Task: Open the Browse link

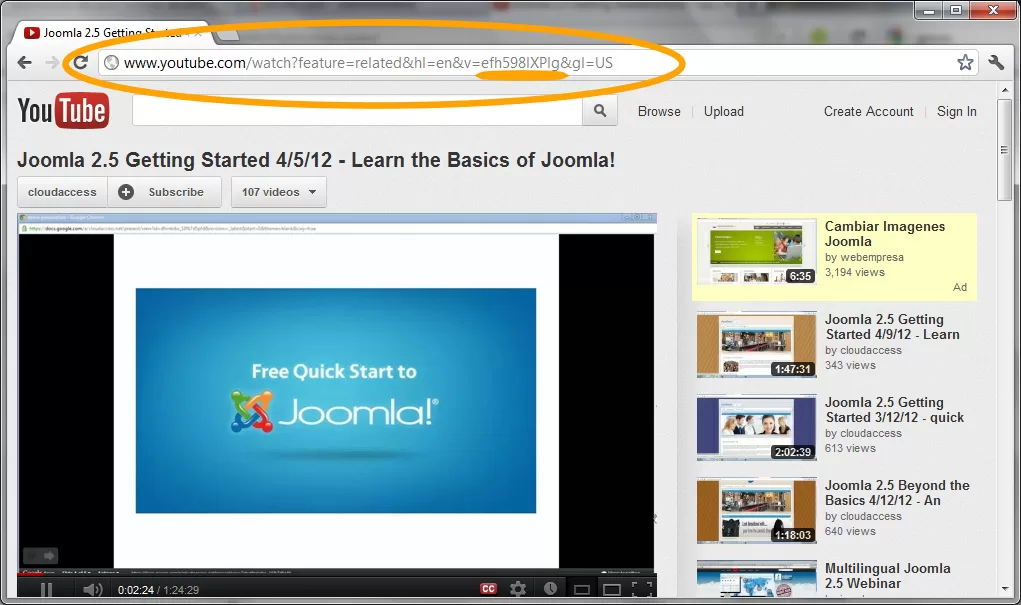Action: (x=659, y=111)
